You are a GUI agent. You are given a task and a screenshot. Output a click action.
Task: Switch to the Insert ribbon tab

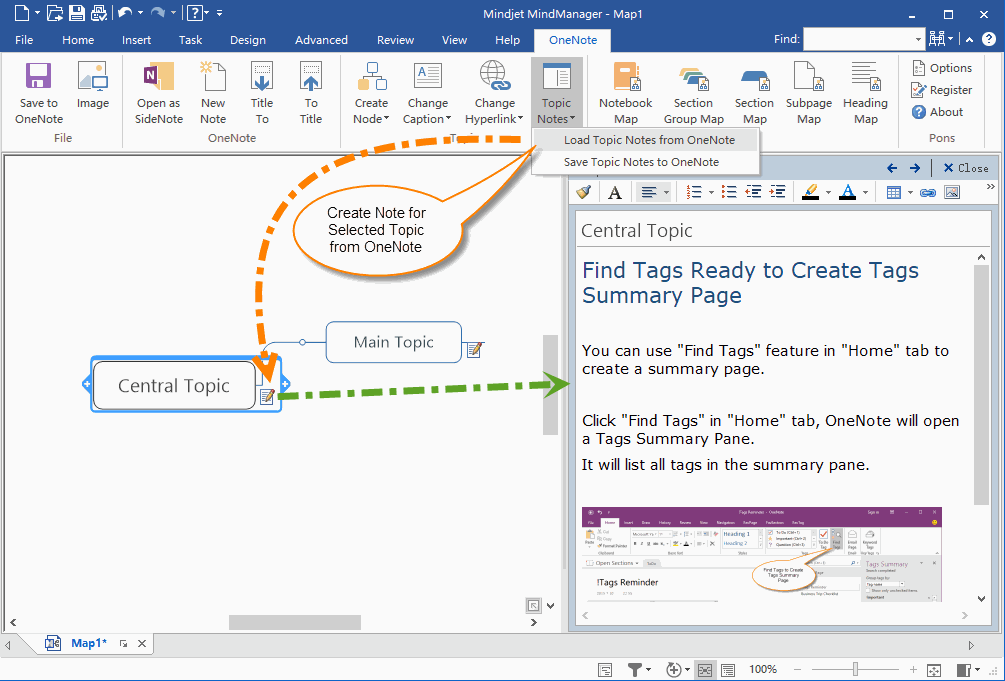[137, 40]
